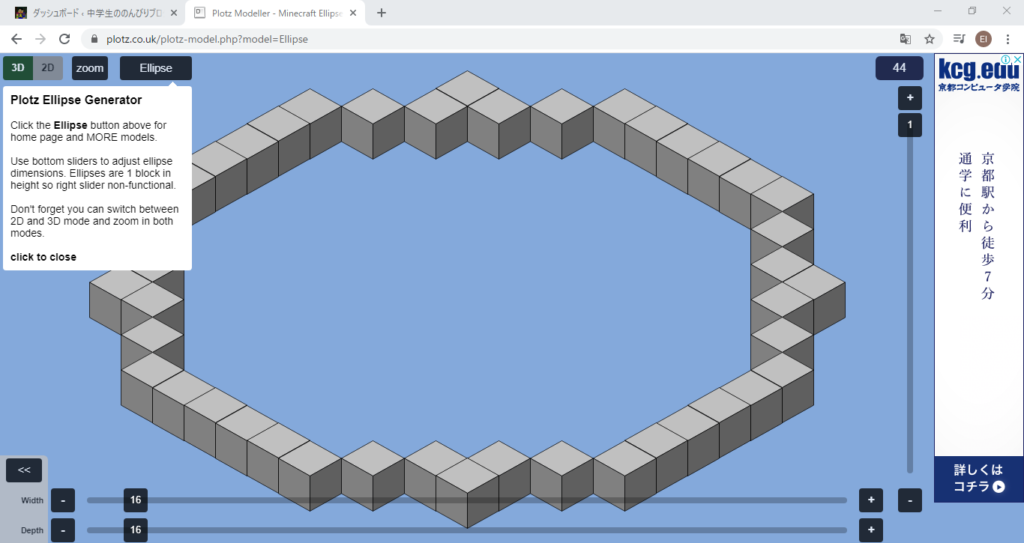This screenshot has height=543, width=1024.
Task: Reload the current page
Action: 64,39
